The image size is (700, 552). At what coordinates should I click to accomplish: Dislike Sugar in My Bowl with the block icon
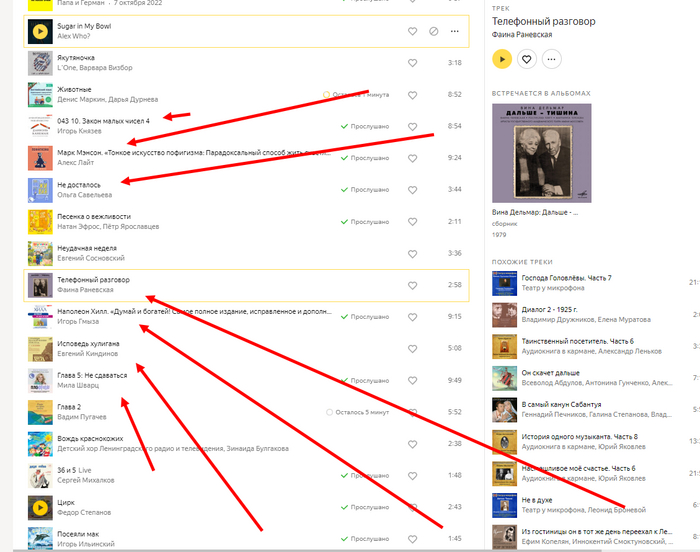[x=433, y=31]
